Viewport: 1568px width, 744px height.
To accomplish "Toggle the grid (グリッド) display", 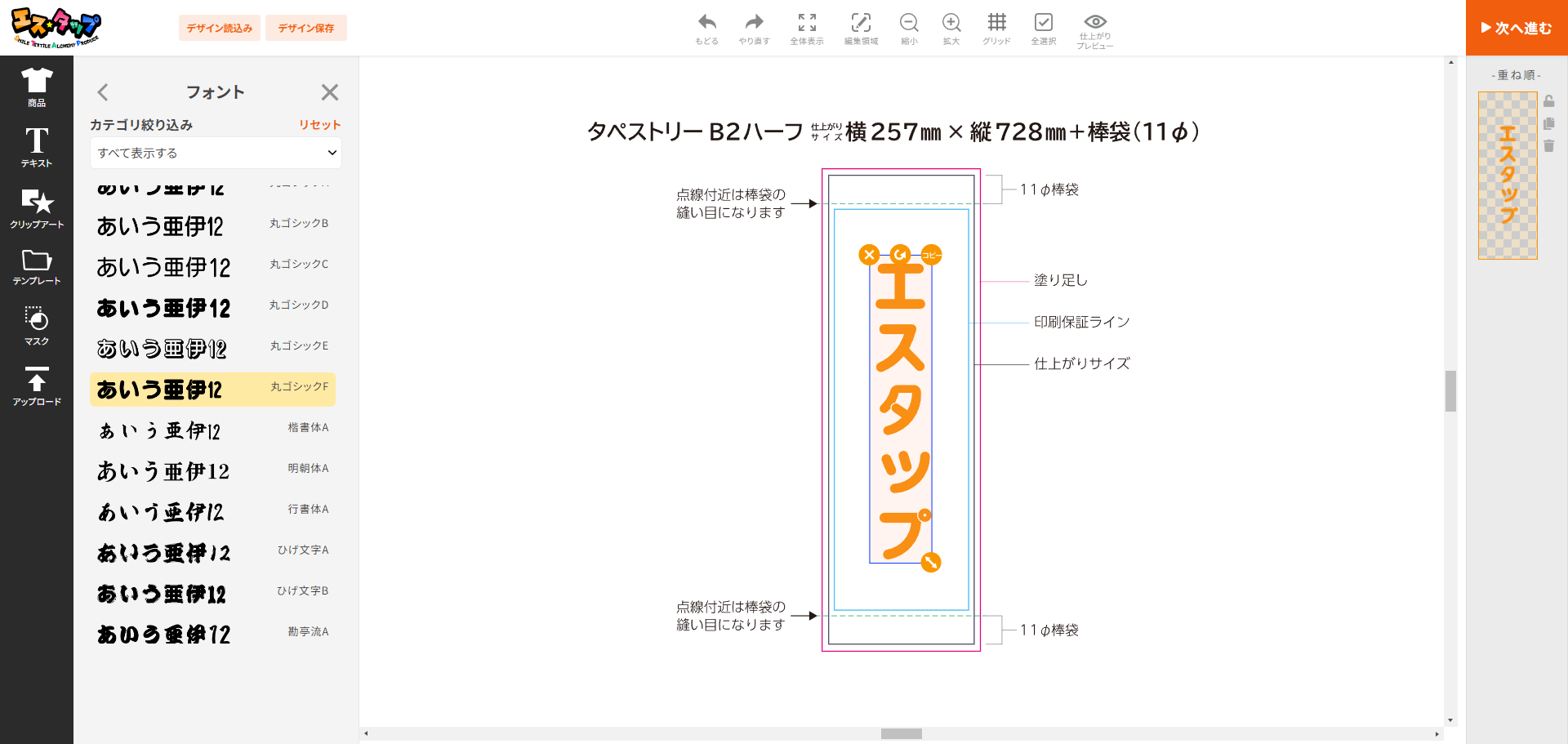I will click(996, 23).
